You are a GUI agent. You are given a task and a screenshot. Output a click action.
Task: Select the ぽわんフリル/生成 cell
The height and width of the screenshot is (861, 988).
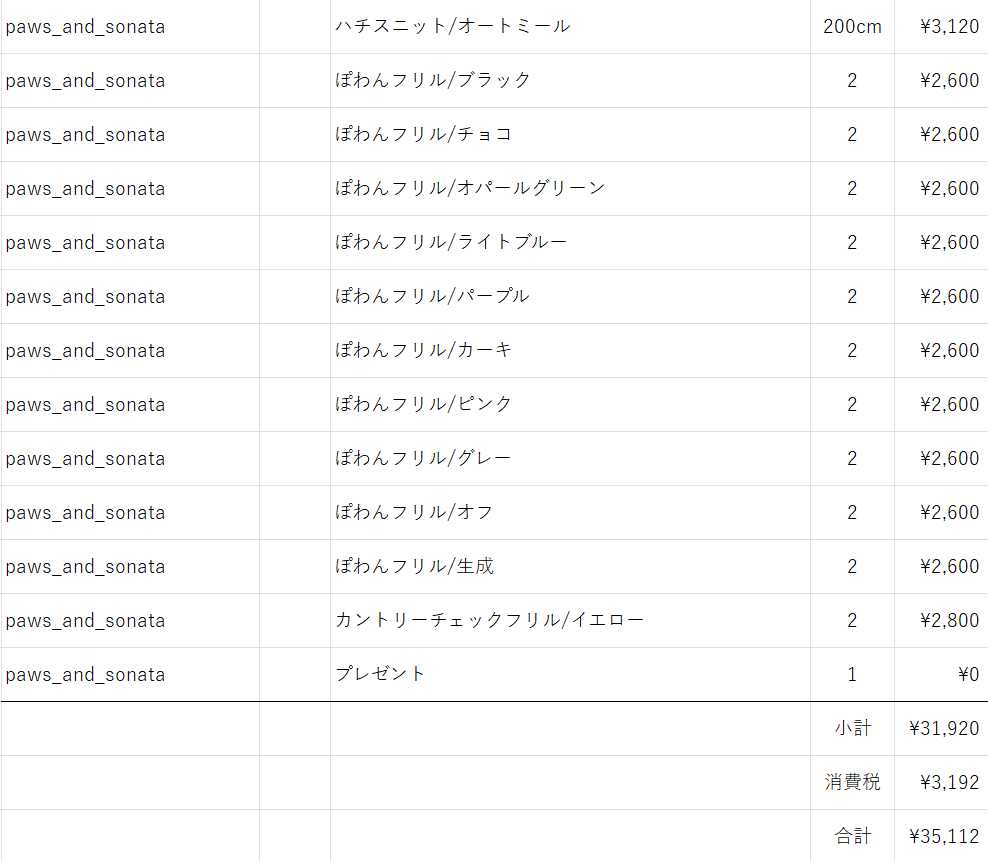[x=570, y=567]
